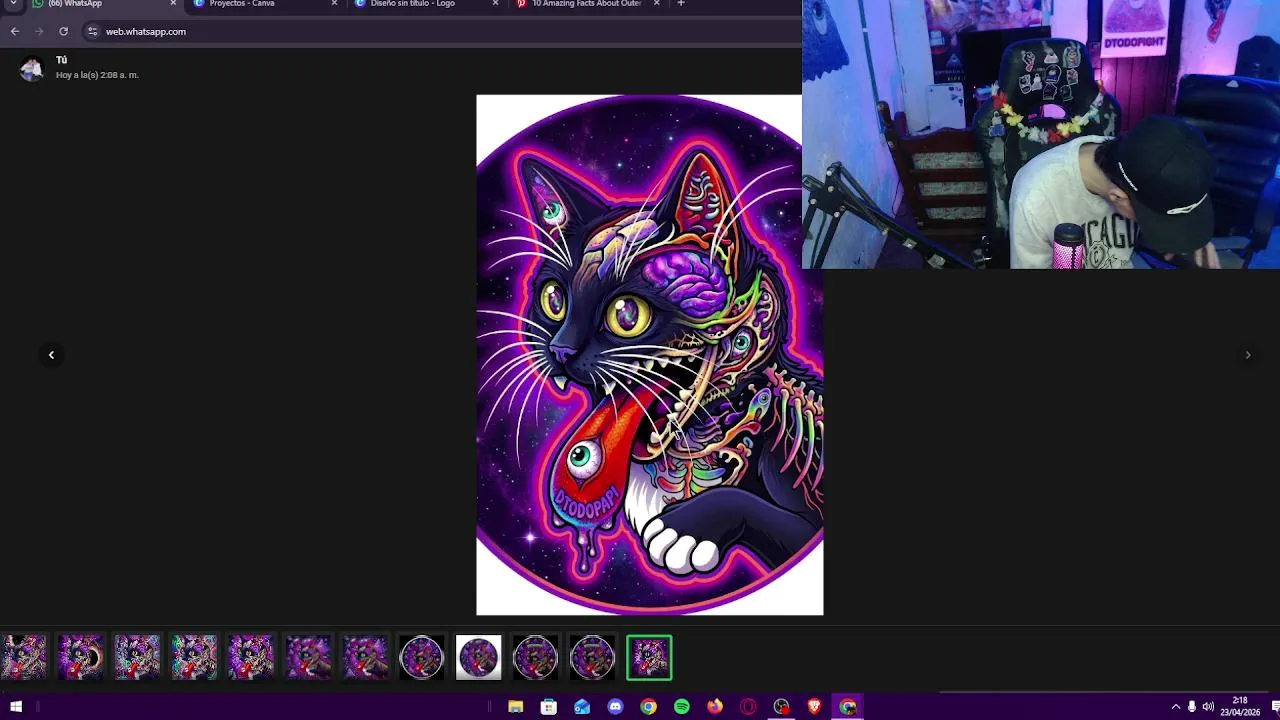Select the fourth thumbnail in the strip

pyautogui.click(x=194, y=658)
